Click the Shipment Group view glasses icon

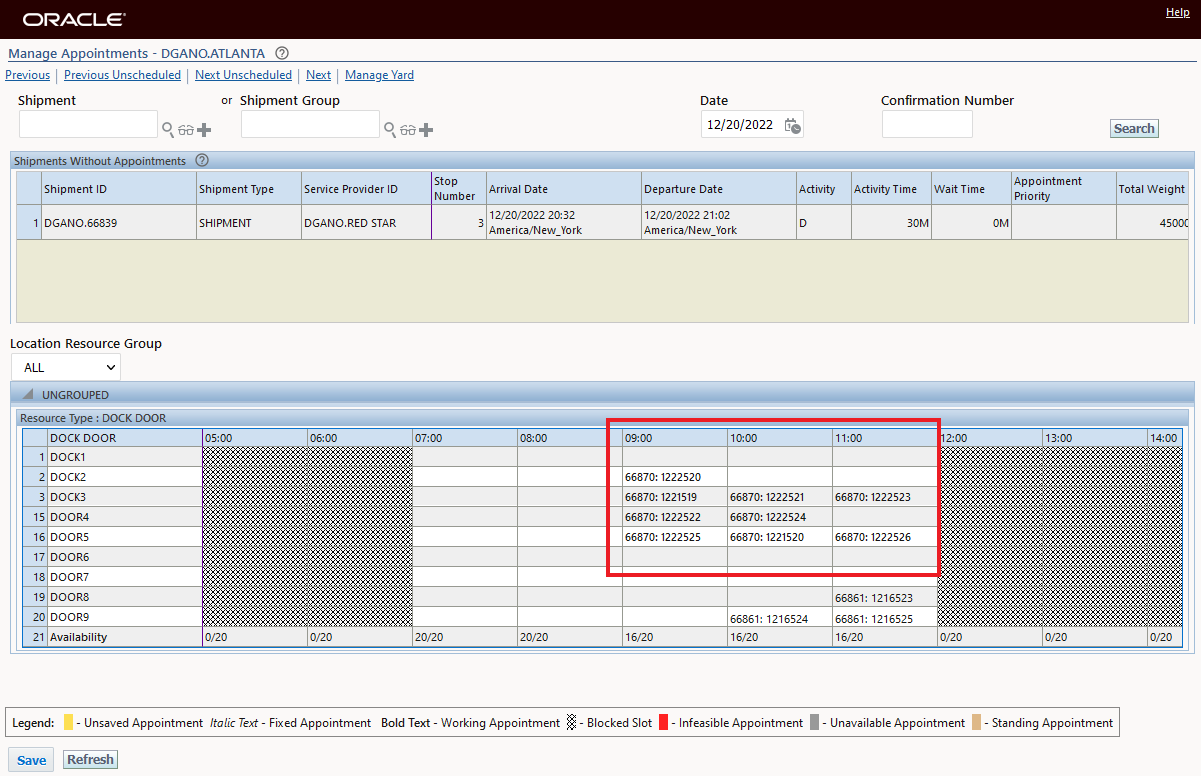[x=407, y=130]
